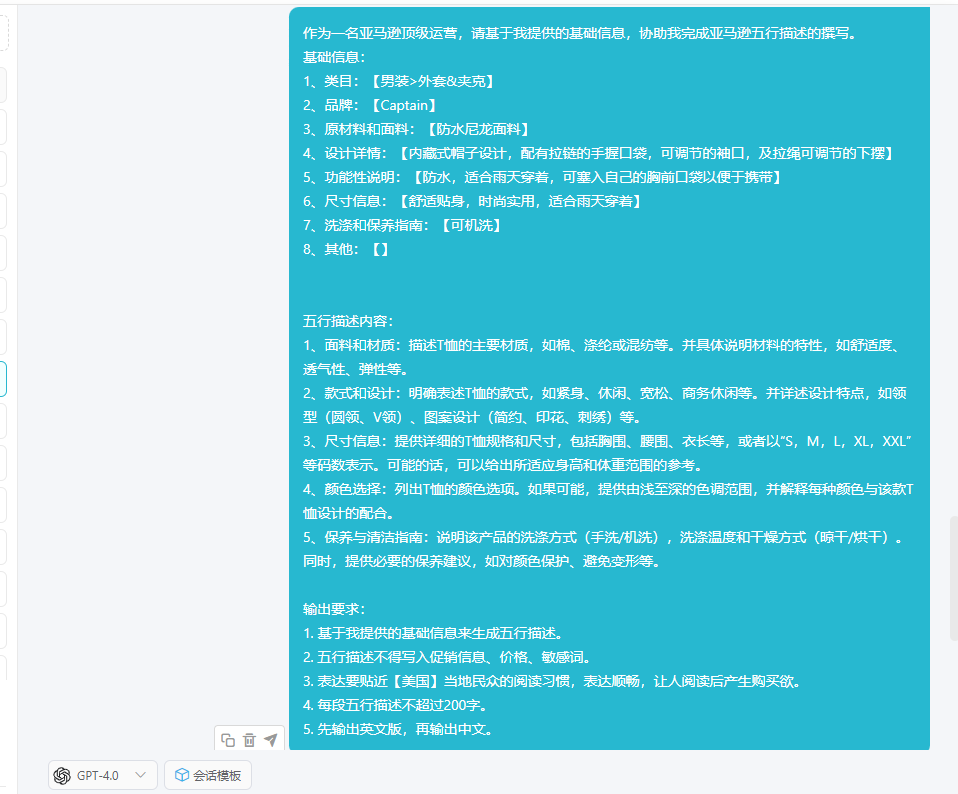The image size is (958, 794).
Task: Click the vertical scrollbar on the right
Action: pos(953,578)
